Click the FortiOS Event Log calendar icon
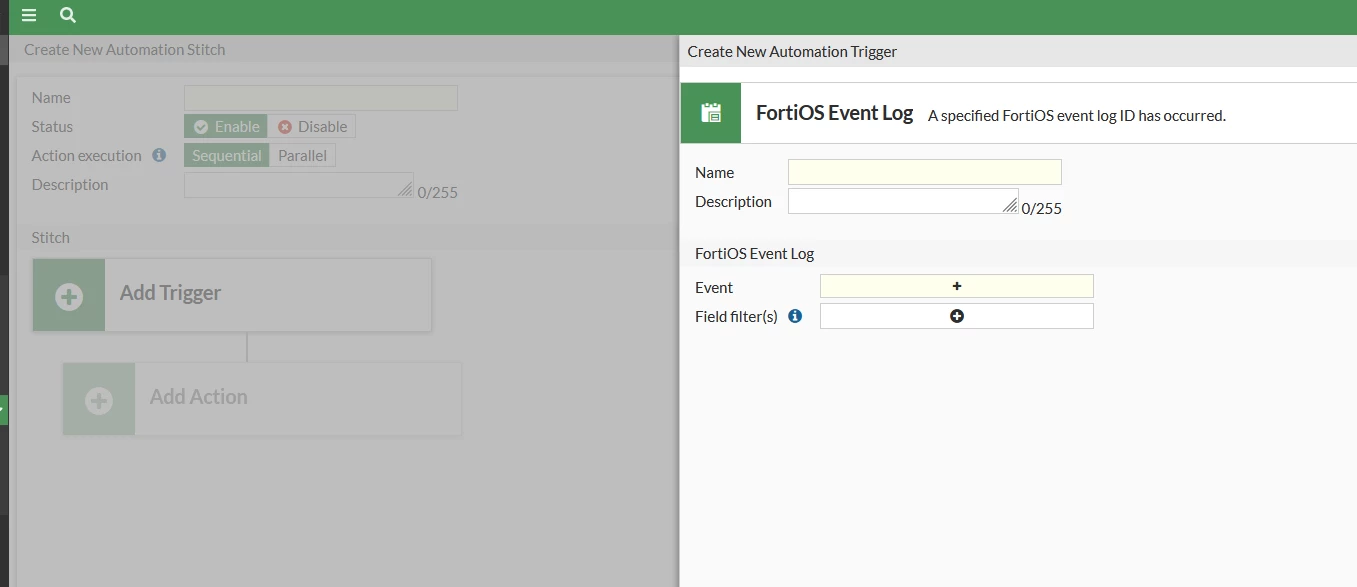1357x587 pixels. [x=711, y=113]
